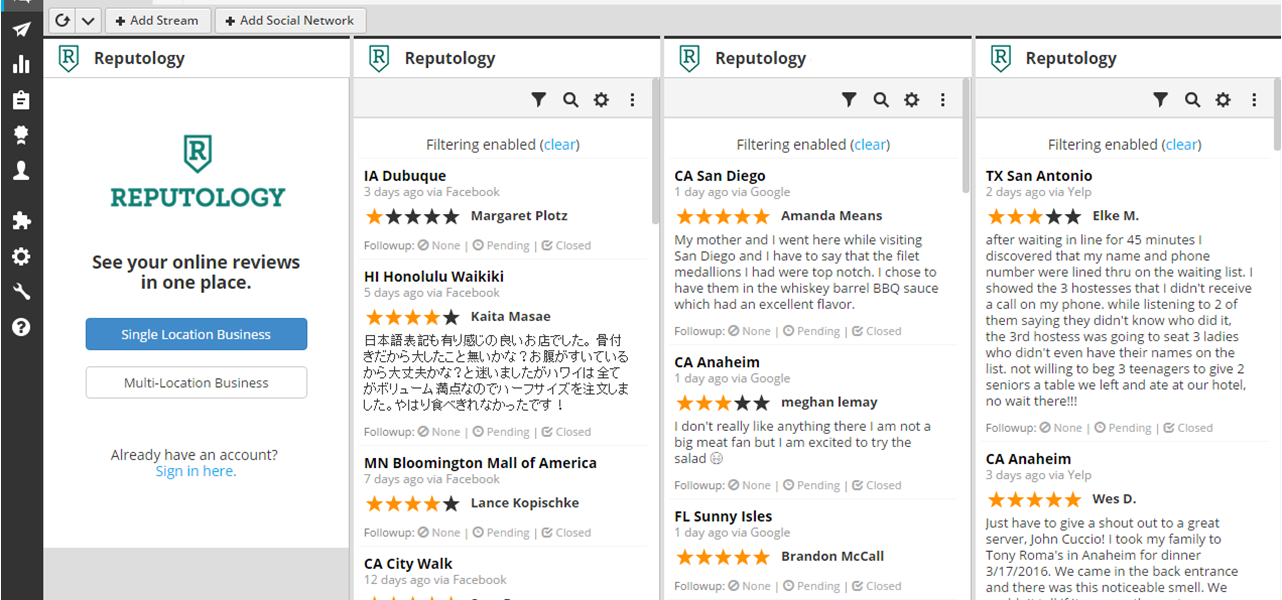Viewport: 1282px width, 600px height.
Task: Open Tools wrench icon in sidebar
Action: pos(21,292)
